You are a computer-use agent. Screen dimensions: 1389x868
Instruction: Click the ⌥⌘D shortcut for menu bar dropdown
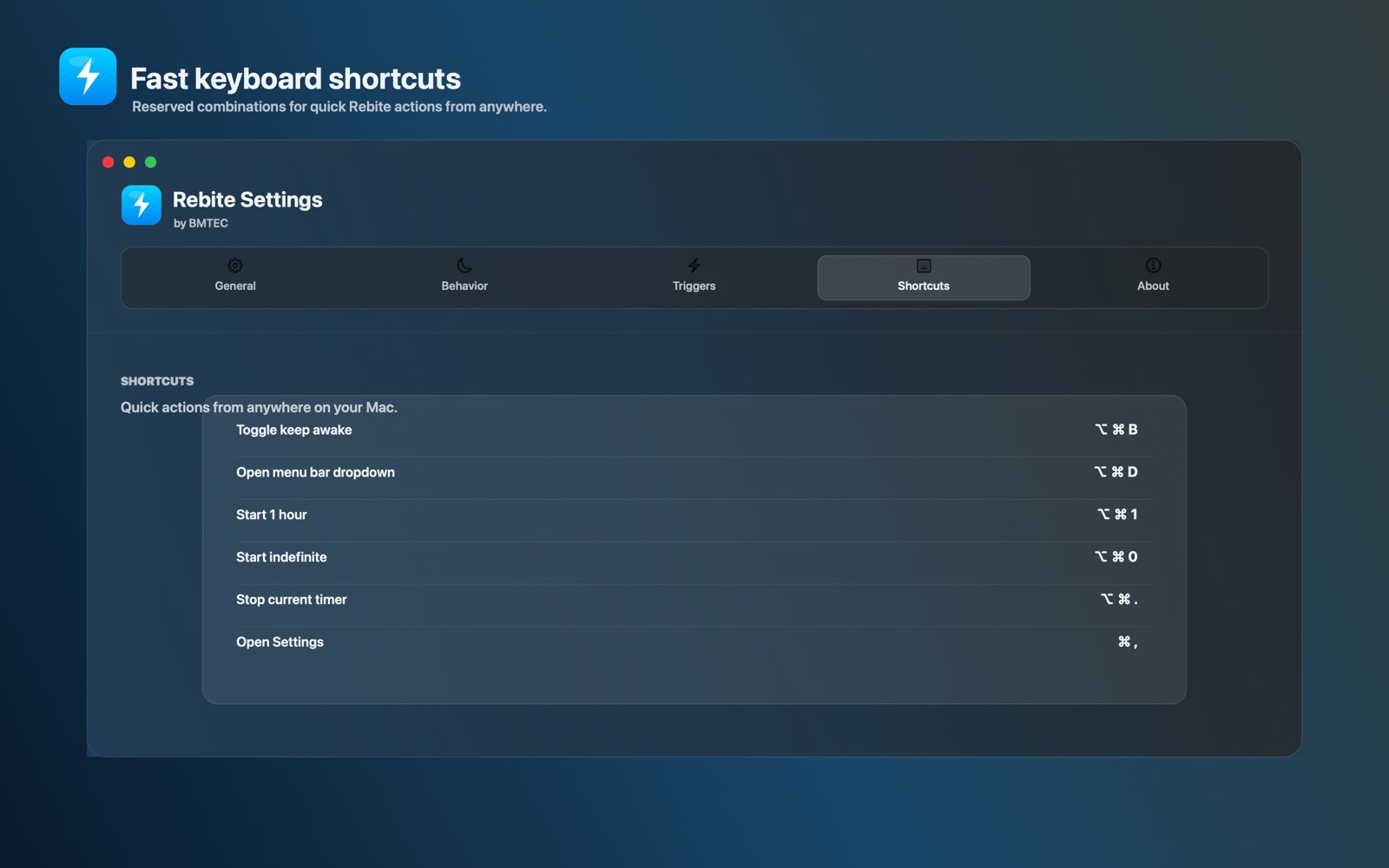coord(1116,472)
